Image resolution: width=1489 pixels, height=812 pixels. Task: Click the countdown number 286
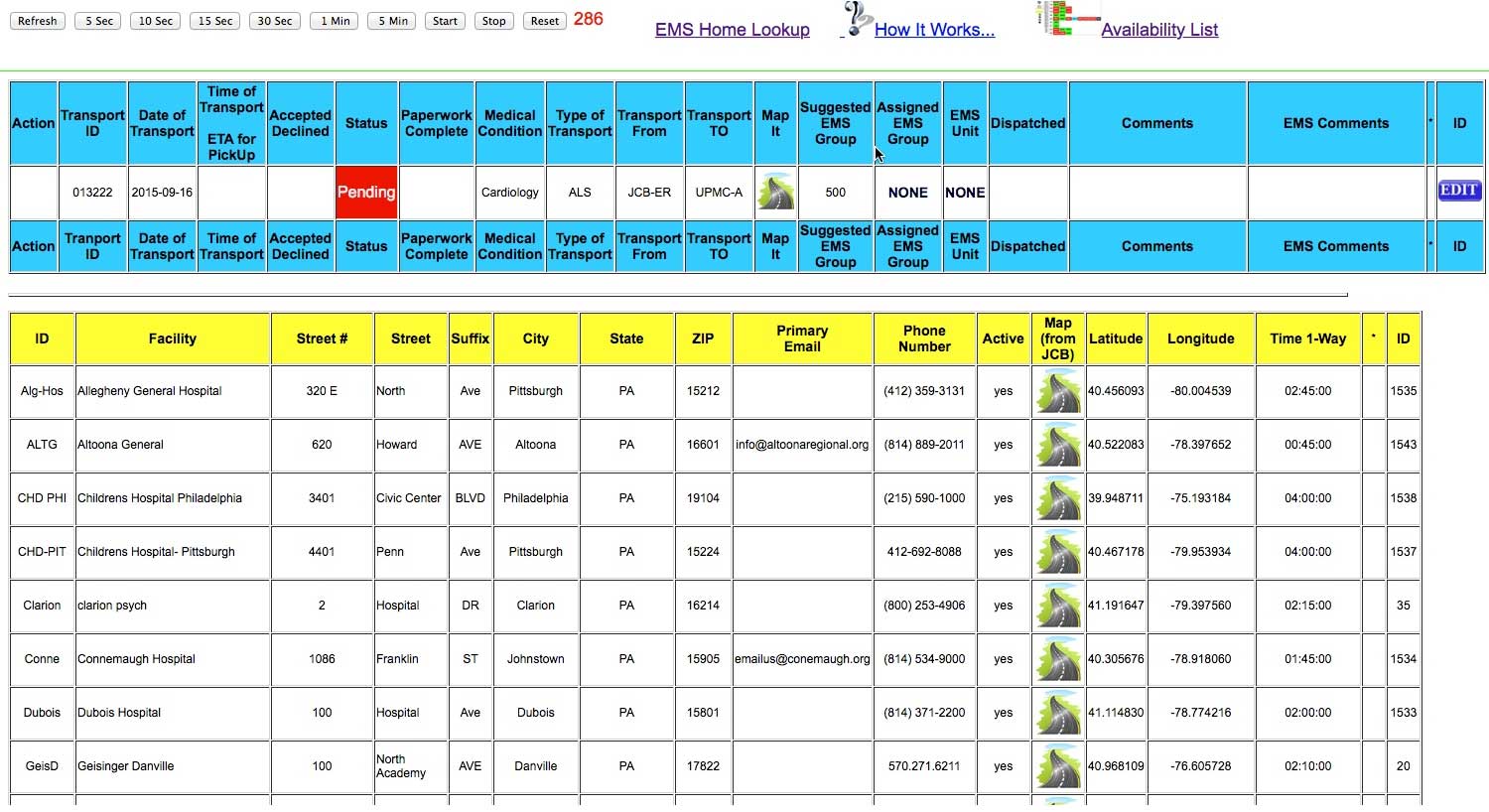tap(589, 19)
